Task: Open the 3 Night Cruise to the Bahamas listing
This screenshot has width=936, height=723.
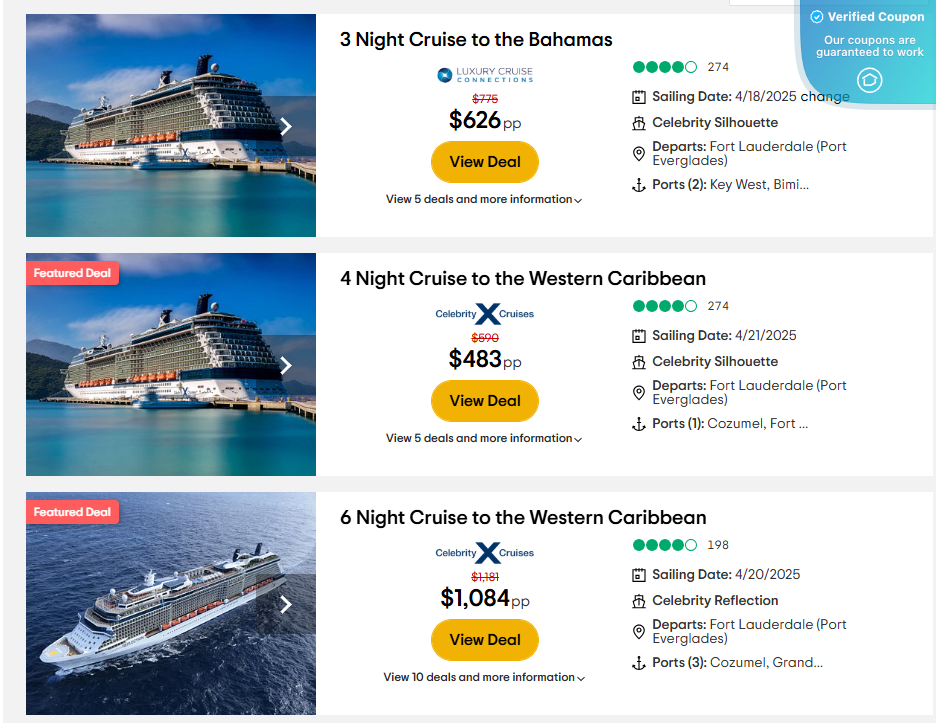Action: 474,40
